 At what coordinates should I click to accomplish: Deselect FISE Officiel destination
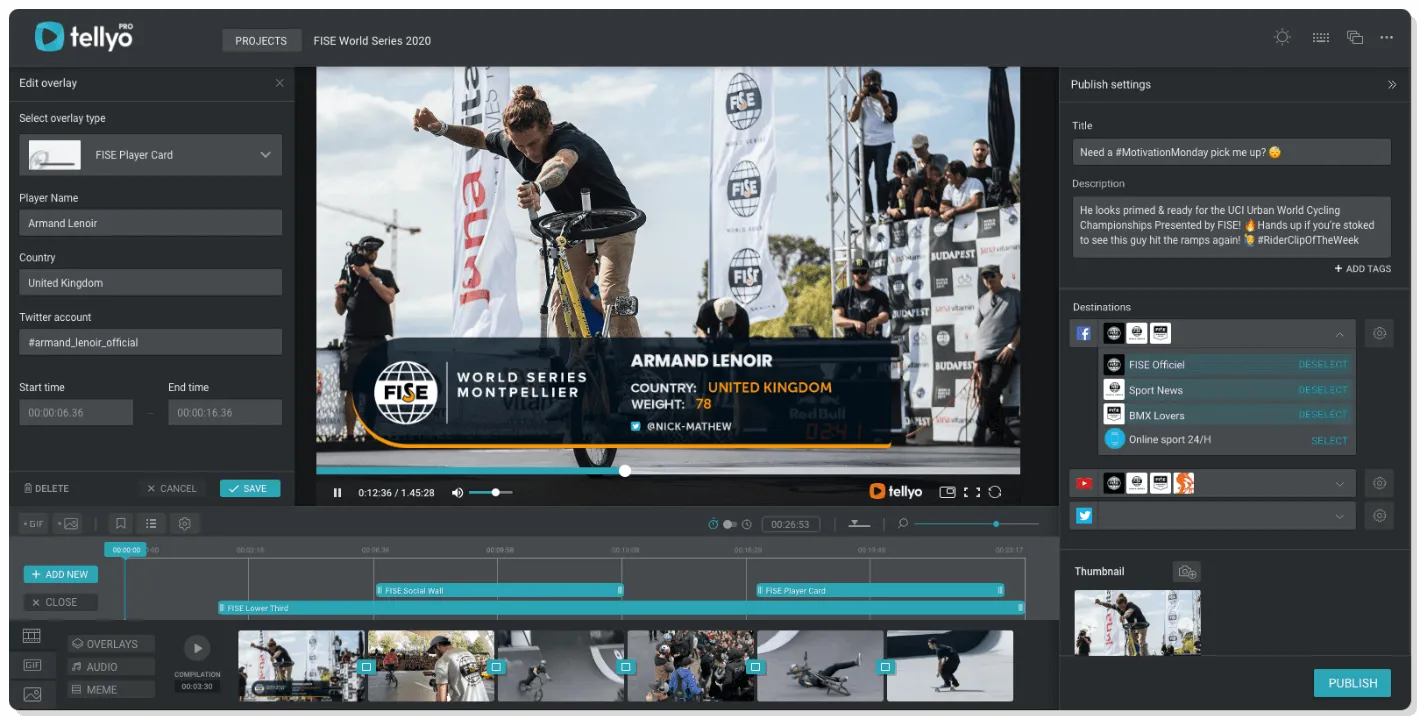[x=1322, y=365]
